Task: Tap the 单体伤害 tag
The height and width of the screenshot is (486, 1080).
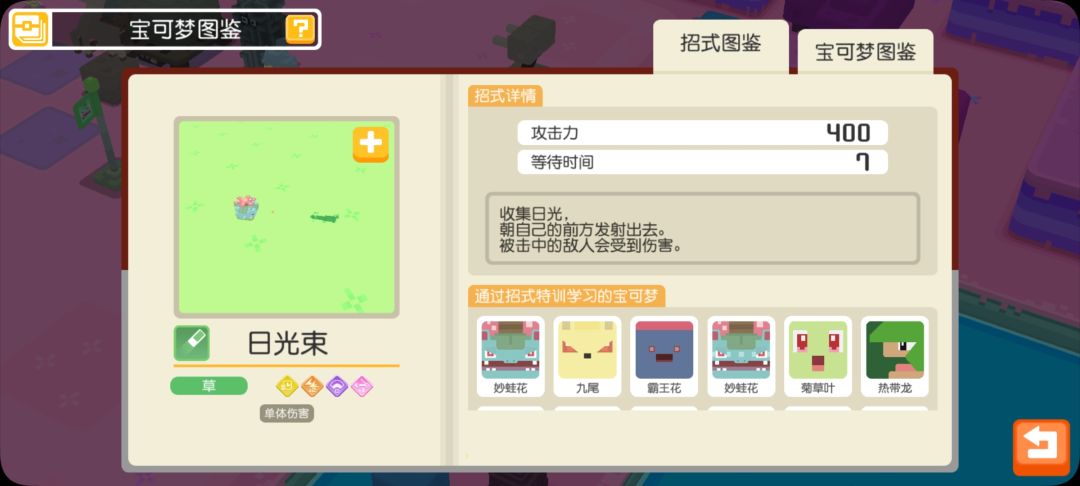Action: coord(287,414)
